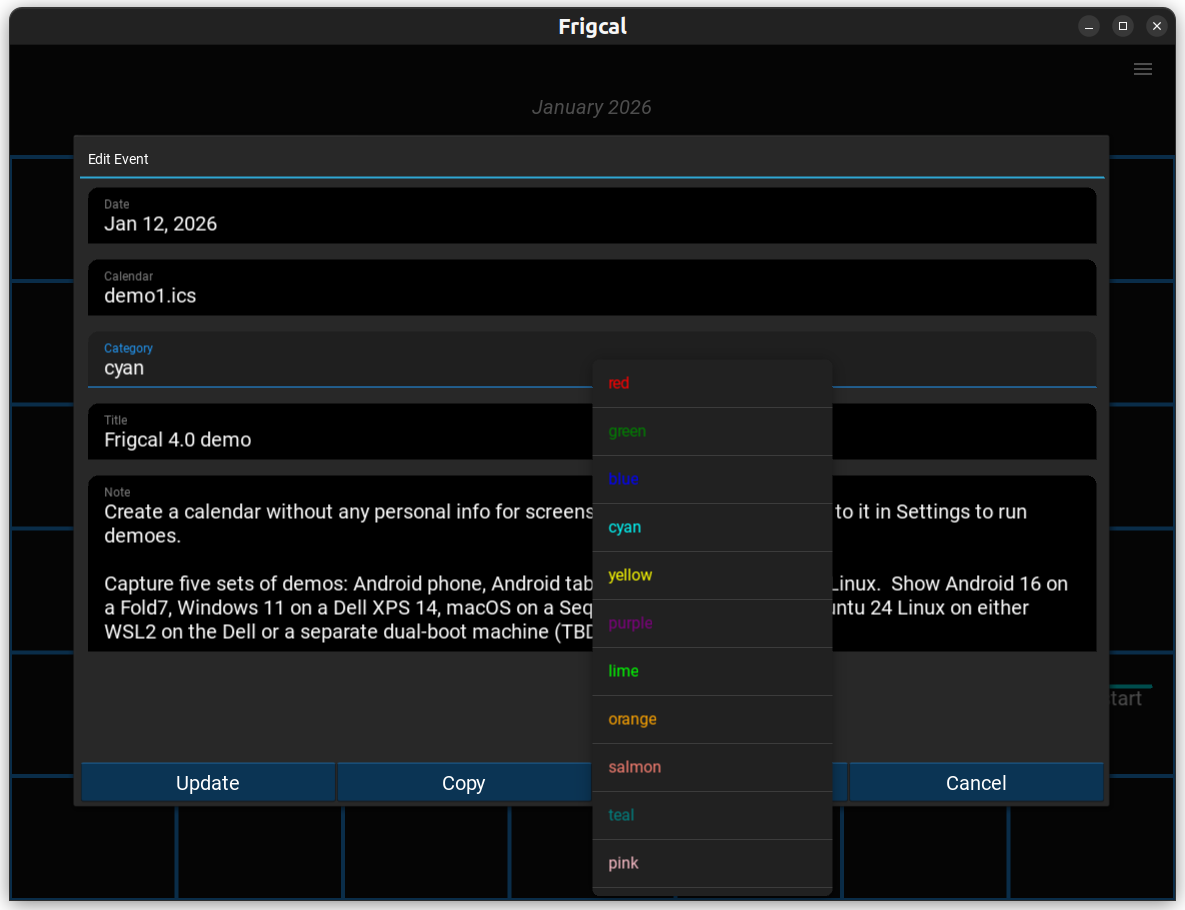Select the cyan category entry
Screen dimensions: 1185x910
coord(712,527)
